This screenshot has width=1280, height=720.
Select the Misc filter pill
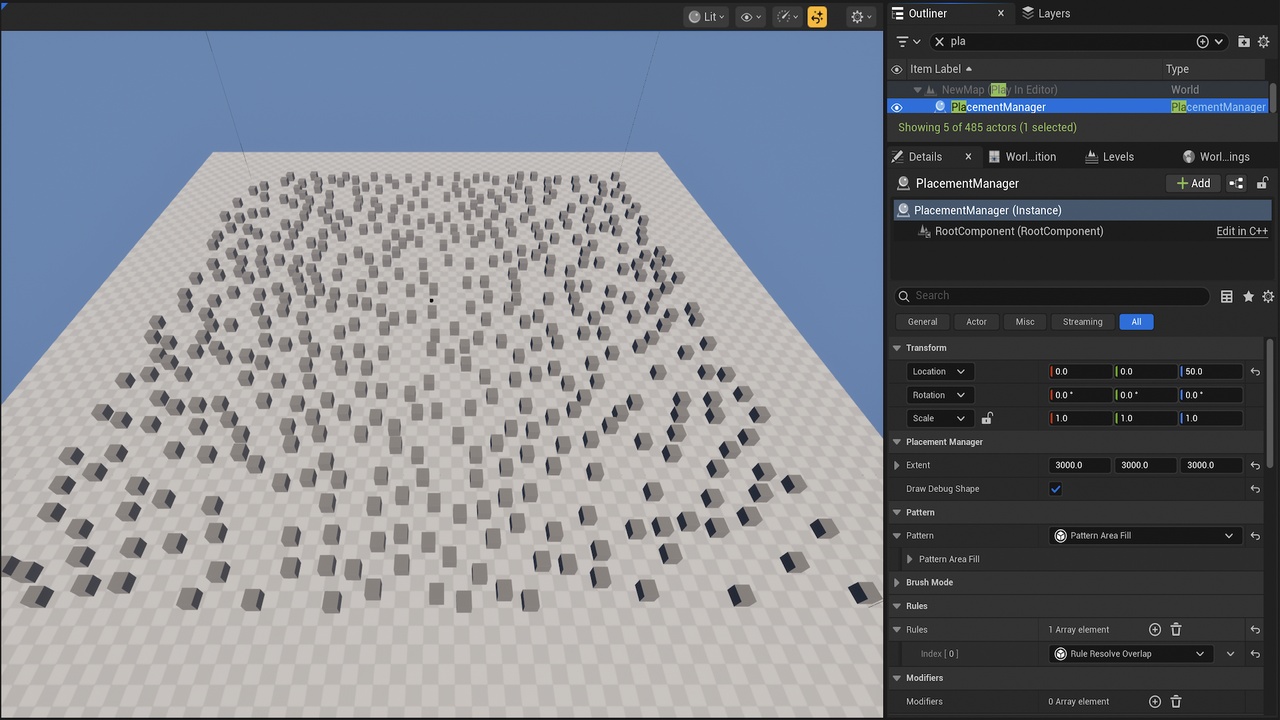tap(1025, 322)
